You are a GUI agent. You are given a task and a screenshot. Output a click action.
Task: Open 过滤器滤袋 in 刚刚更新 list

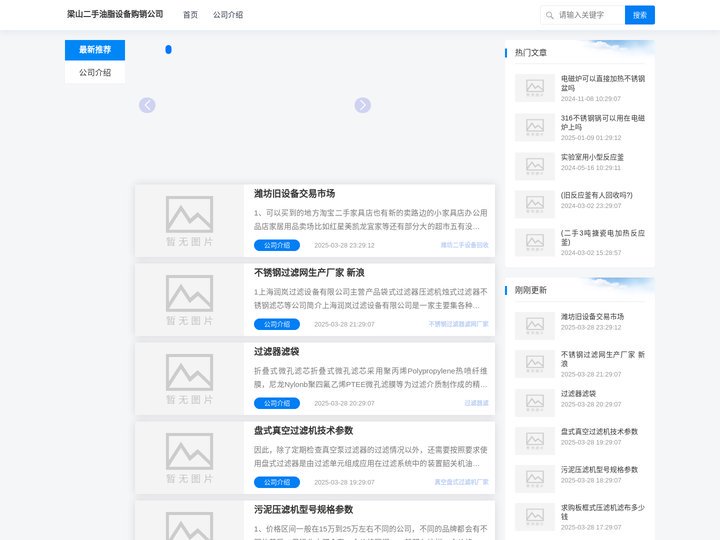(x=578, y=394)
